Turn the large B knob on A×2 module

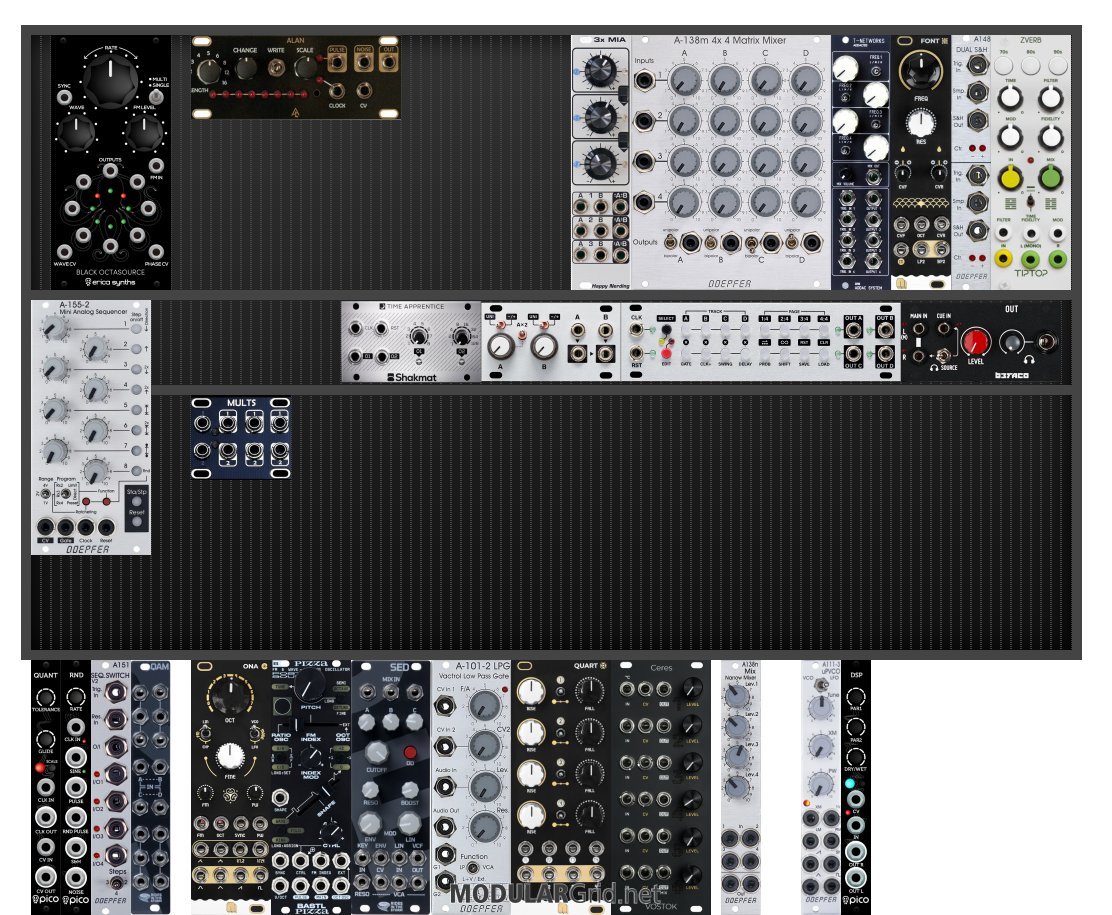[x=544, y=346]
